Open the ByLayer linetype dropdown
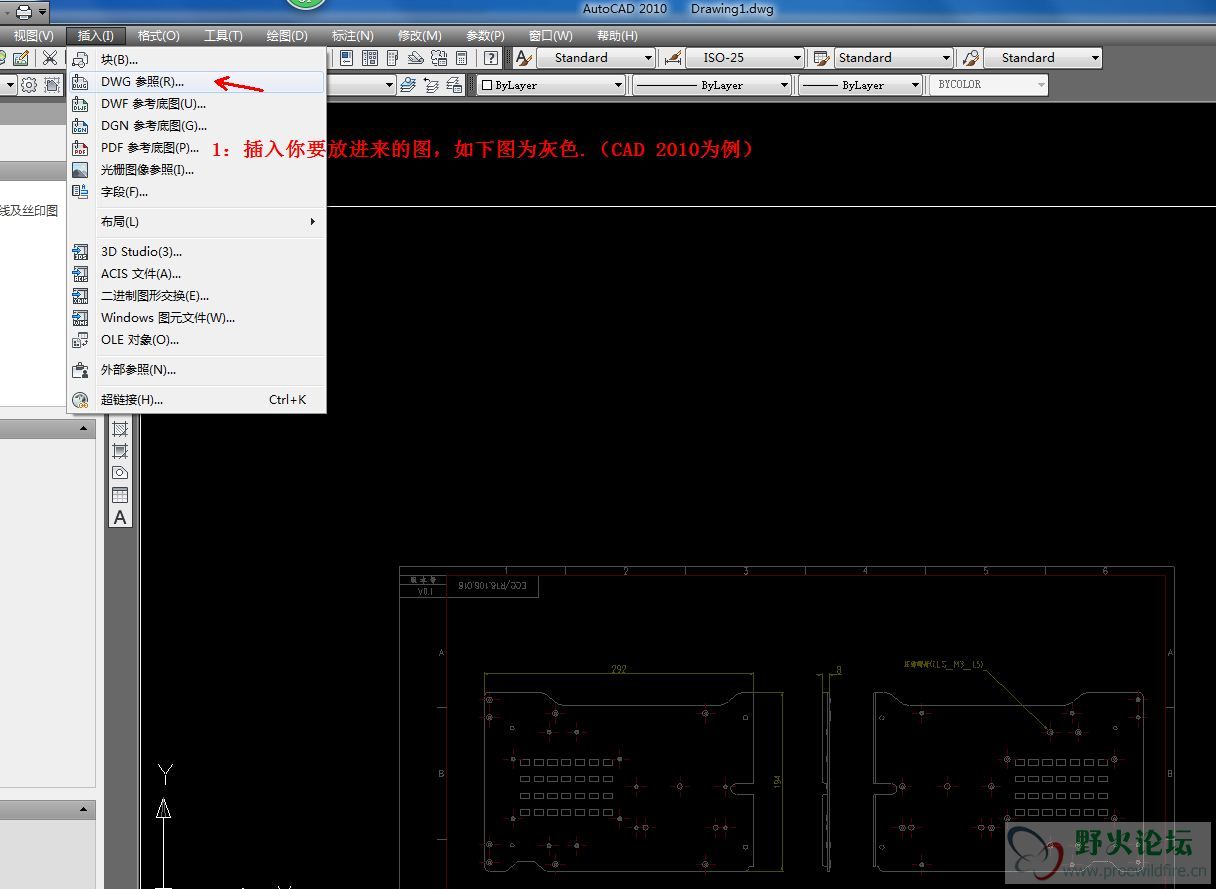Screen dimensions: 1216x889 (x=713, y=85)
